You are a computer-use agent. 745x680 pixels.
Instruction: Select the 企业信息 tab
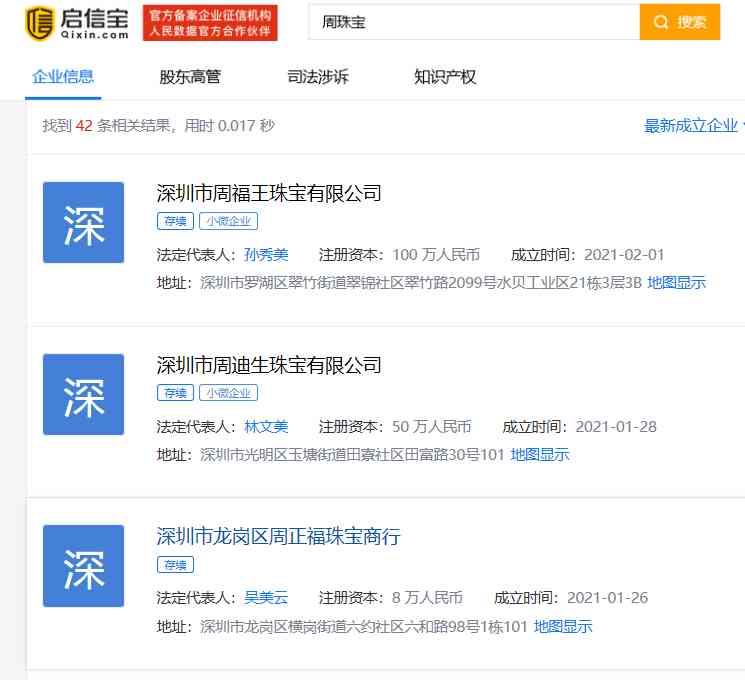click(63, 77)
